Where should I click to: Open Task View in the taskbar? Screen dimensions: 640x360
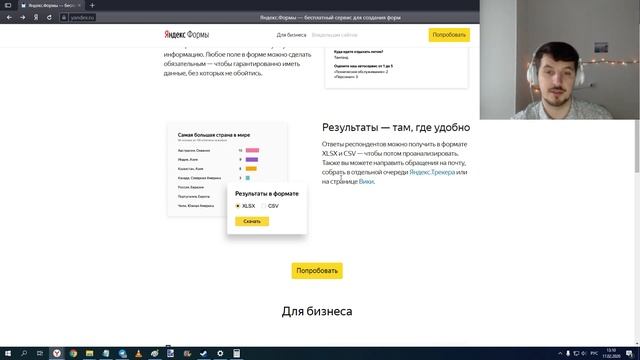pos(40,353)
